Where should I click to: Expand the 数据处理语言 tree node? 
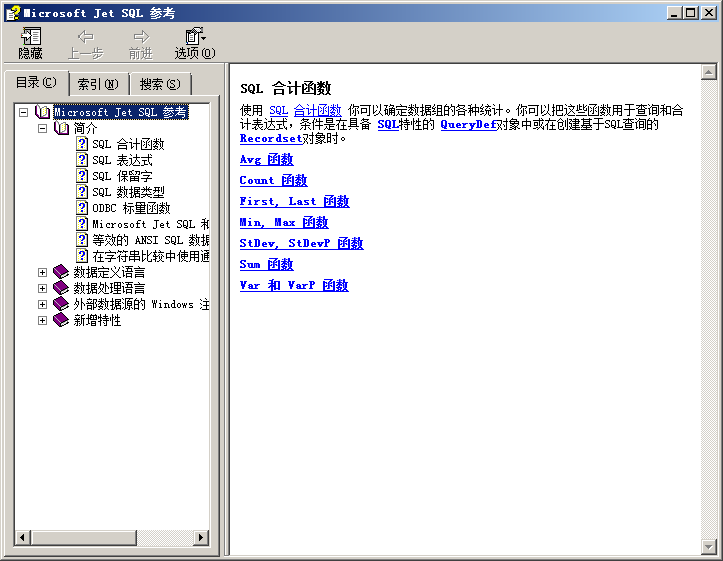click(x=42, y=289)
